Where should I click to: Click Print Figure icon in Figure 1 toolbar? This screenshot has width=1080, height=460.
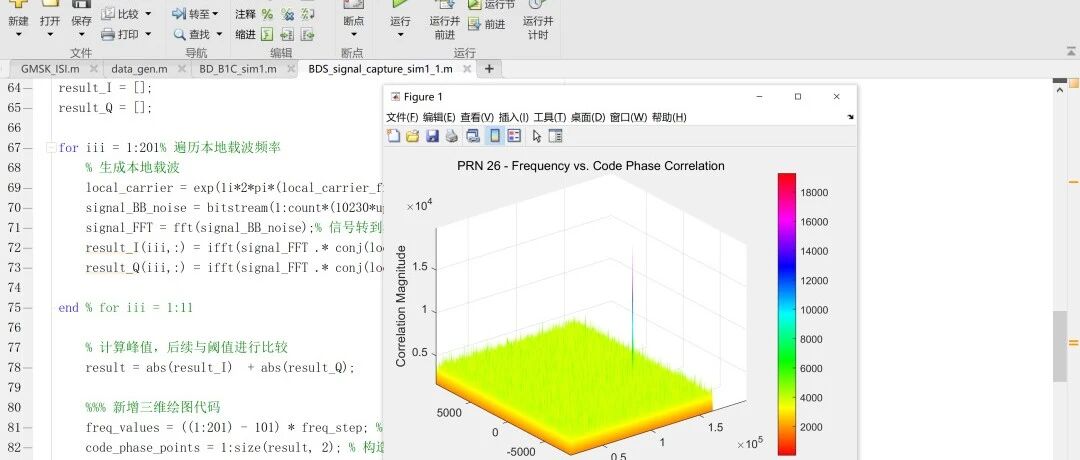point(452,136)
